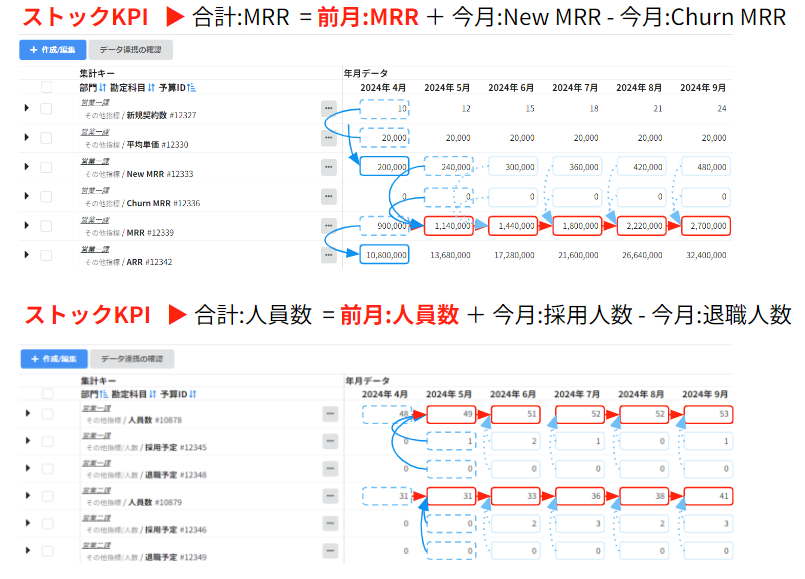Click 作成/編集 above the 人員数 table
The image size is (805, 579).
[x=54, y=359]
